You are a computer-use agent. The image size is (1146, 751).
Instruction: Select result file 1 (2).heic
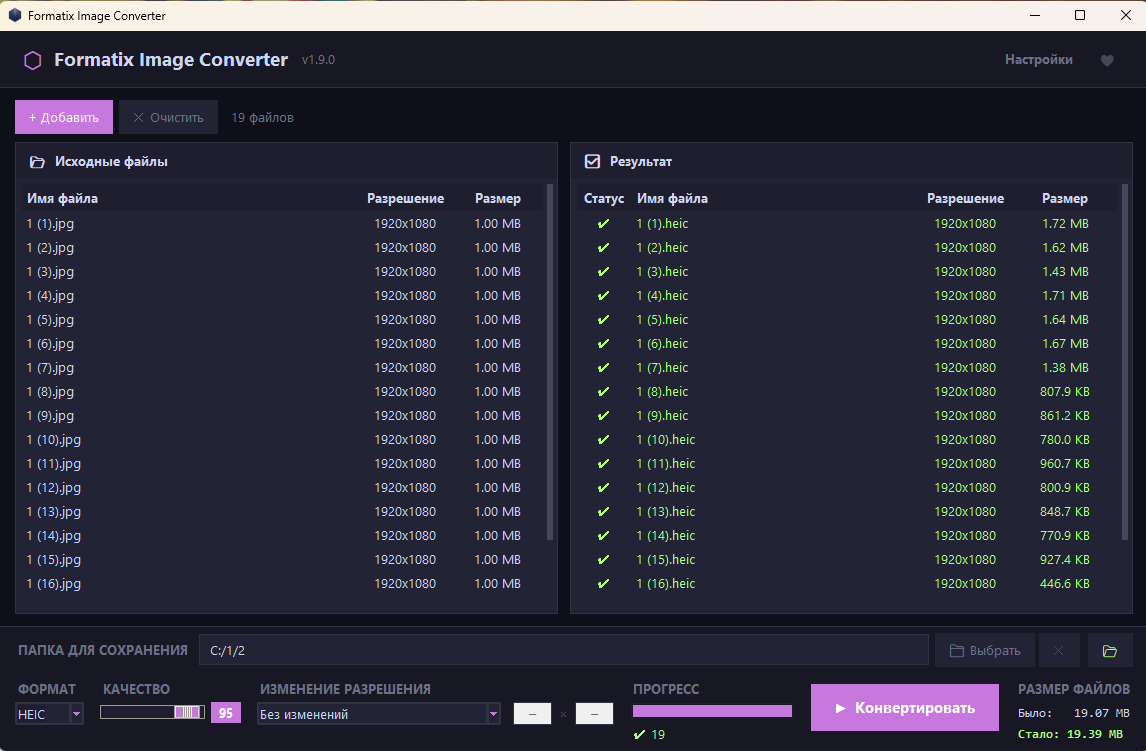848,248
